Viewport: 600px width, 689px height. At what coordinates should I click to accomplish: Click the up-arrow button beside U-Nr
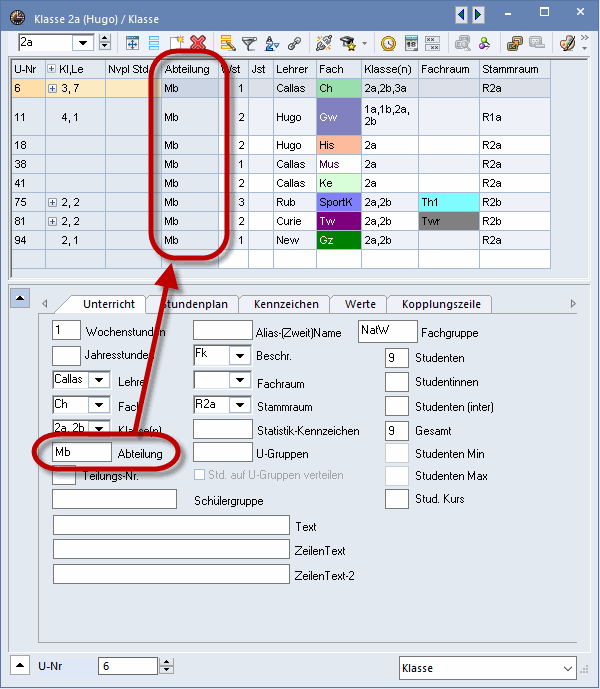coord(20,665)
